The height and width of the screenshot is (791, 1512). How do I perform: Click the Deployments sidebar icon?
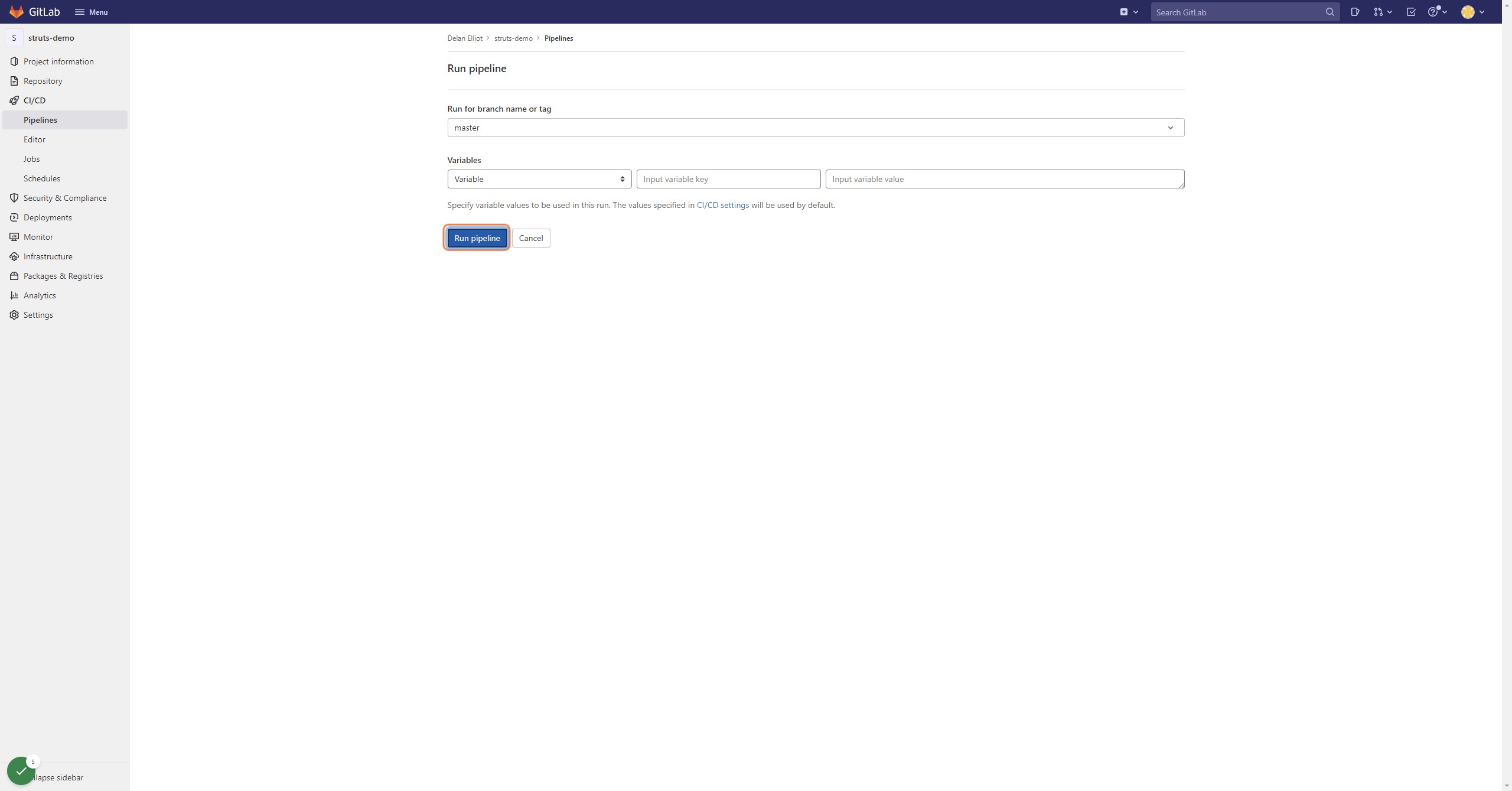point(14,217)
